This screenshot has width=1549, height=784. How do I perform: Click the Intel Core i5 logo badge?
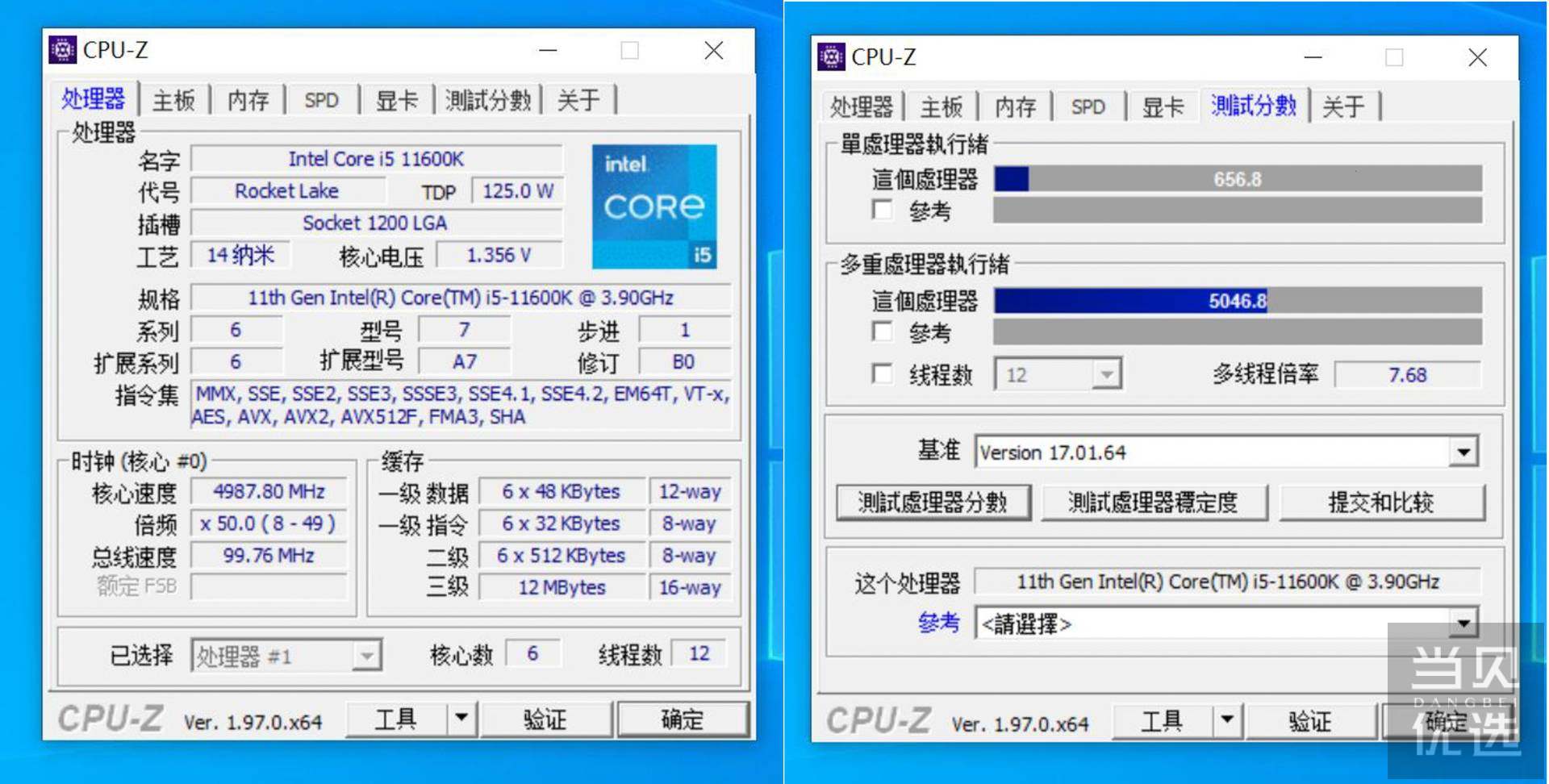[654, 206]
